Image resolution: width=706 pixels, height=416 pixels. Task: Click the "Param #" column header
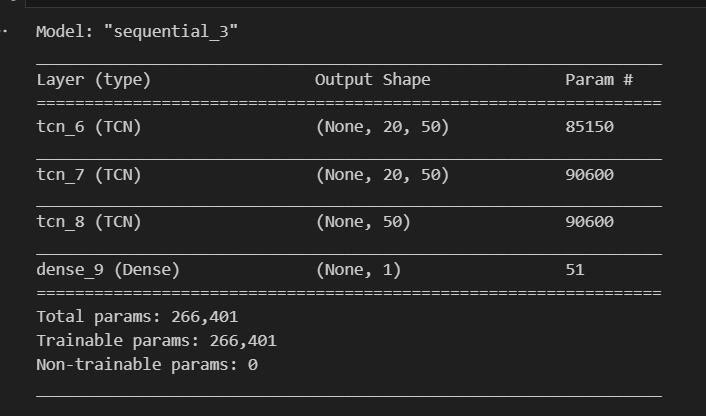click(599, 80)
